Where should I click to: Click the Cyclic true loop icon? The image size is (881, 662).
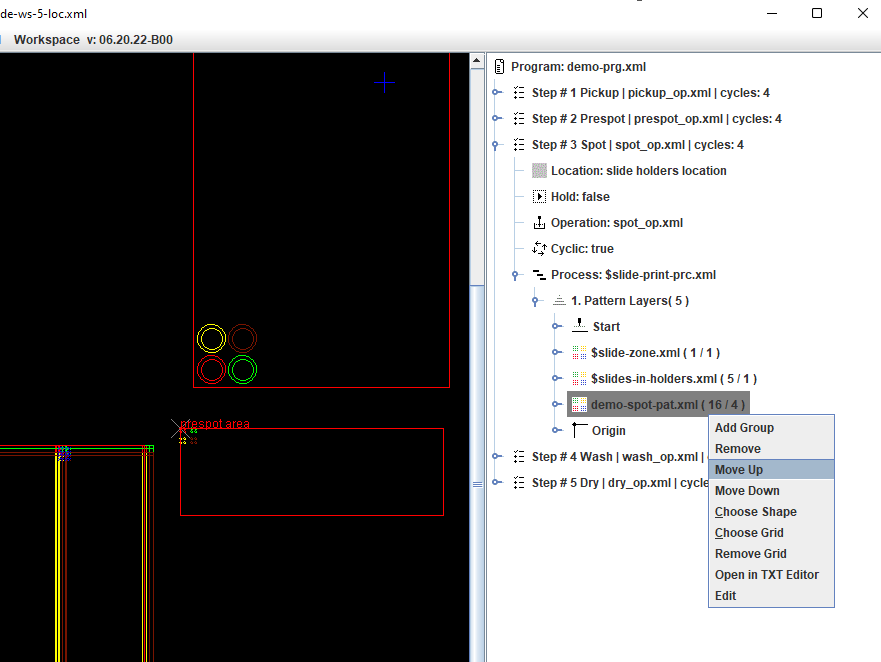(540, 249)
